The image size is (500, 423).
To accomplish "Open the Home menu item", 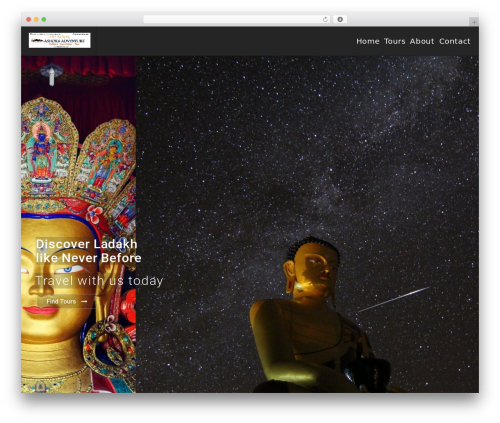I will (x=368, y=41).
